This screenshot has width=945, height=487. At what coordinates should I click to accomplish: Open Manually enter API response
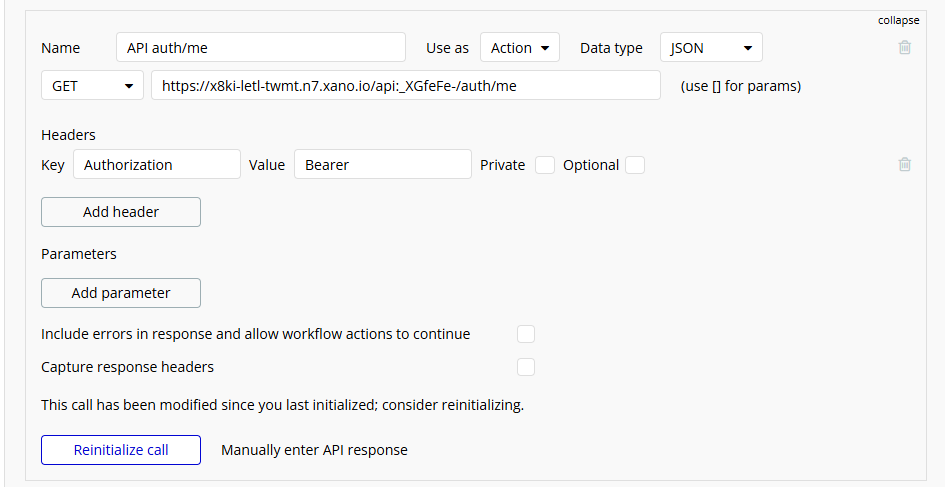point(314,450)
